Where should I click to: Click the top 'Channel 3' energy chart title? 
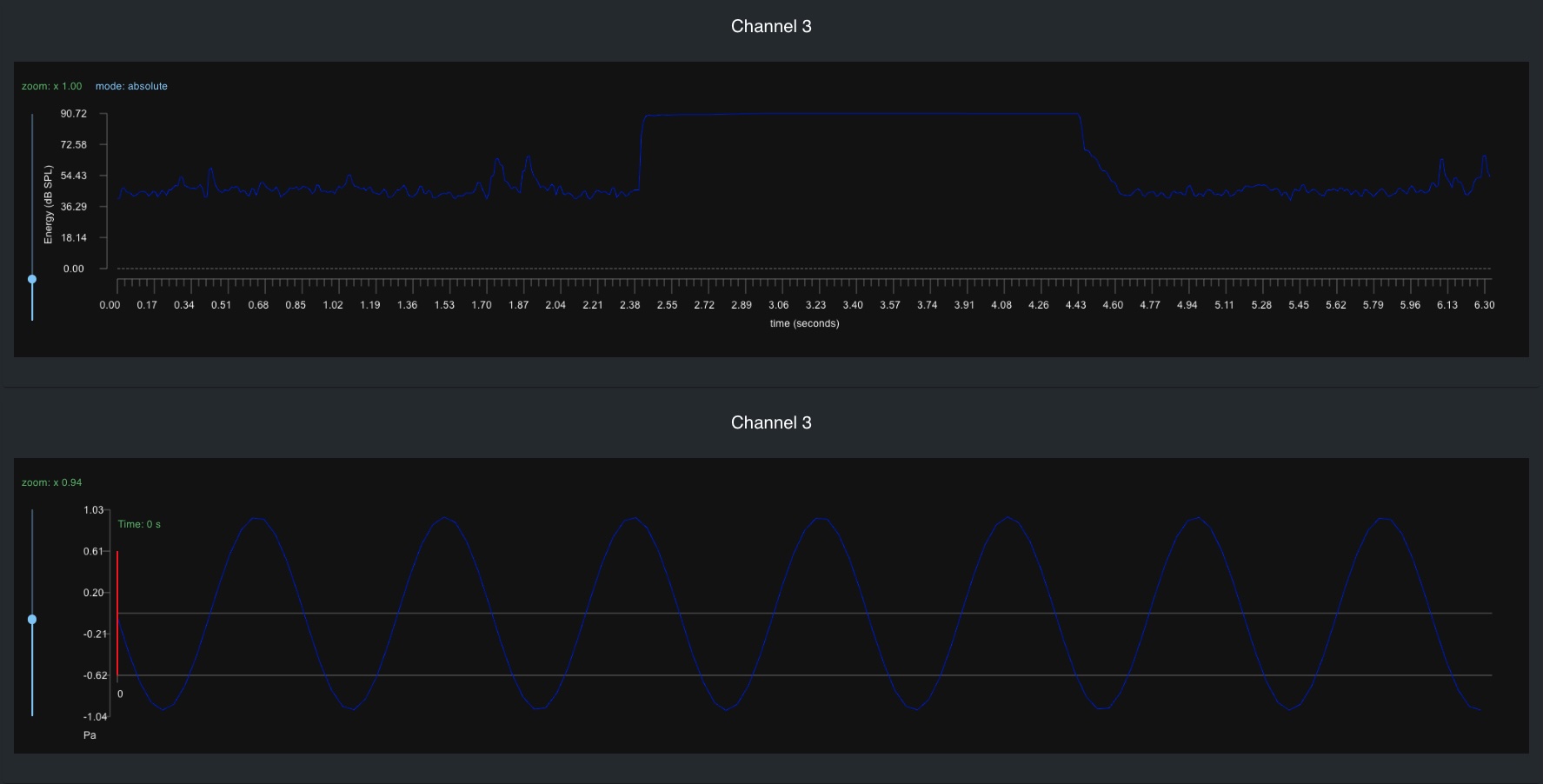(771, 27)
